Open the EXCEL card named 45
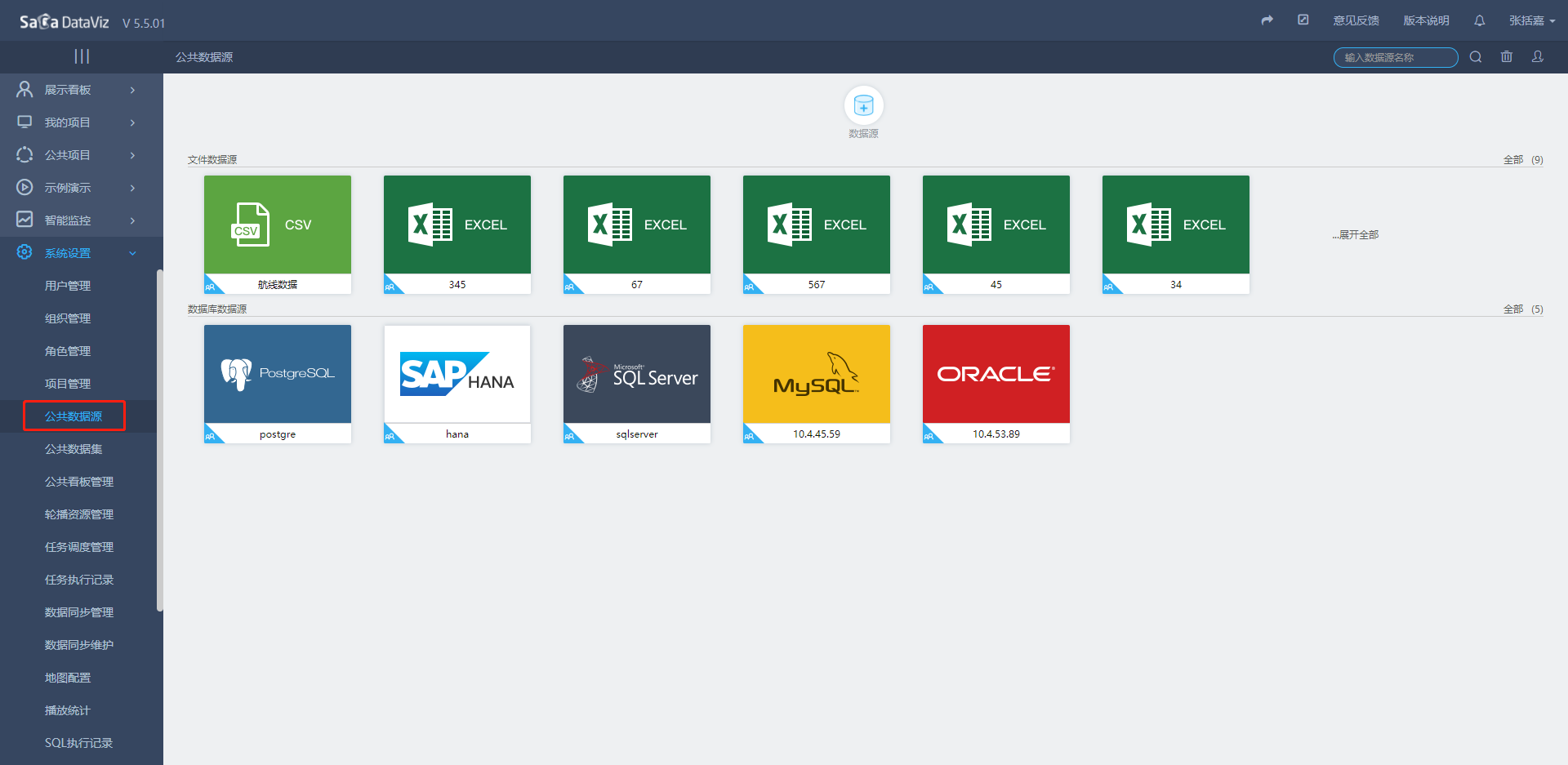The image size is (1568, 765). [996, 234]
